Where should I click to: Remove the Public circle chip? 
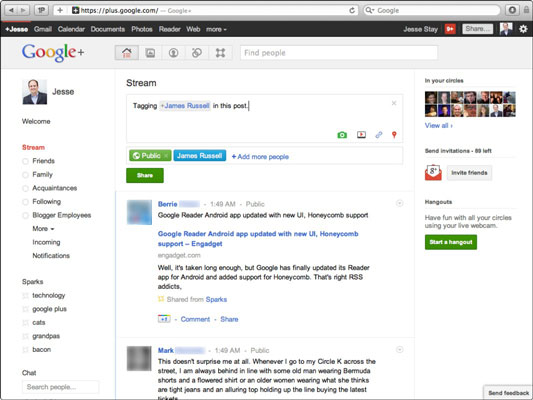[166, 156]
